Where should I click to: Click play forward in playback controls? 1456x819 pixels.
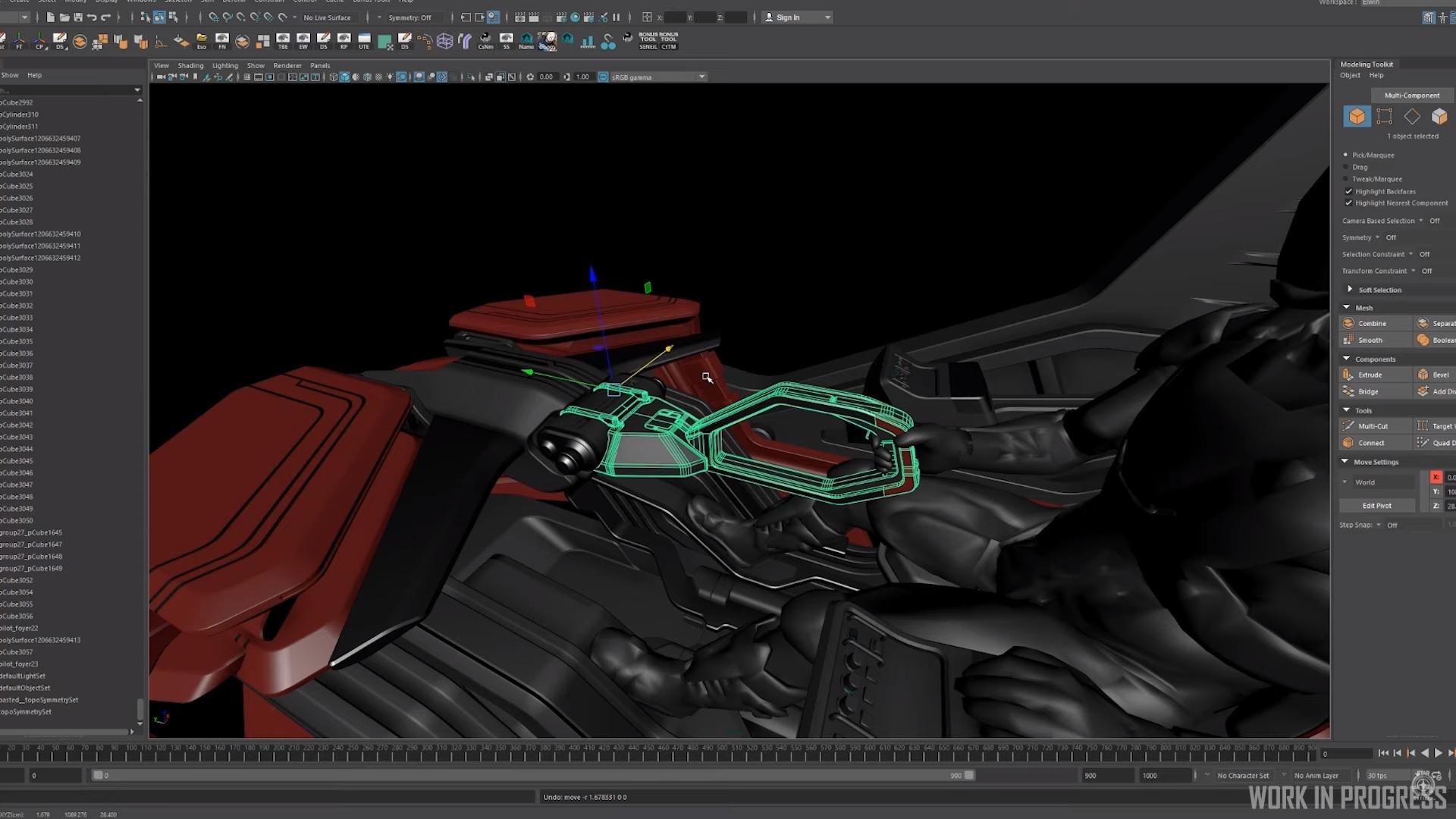pyautogui.click(x=1439, y=753)
